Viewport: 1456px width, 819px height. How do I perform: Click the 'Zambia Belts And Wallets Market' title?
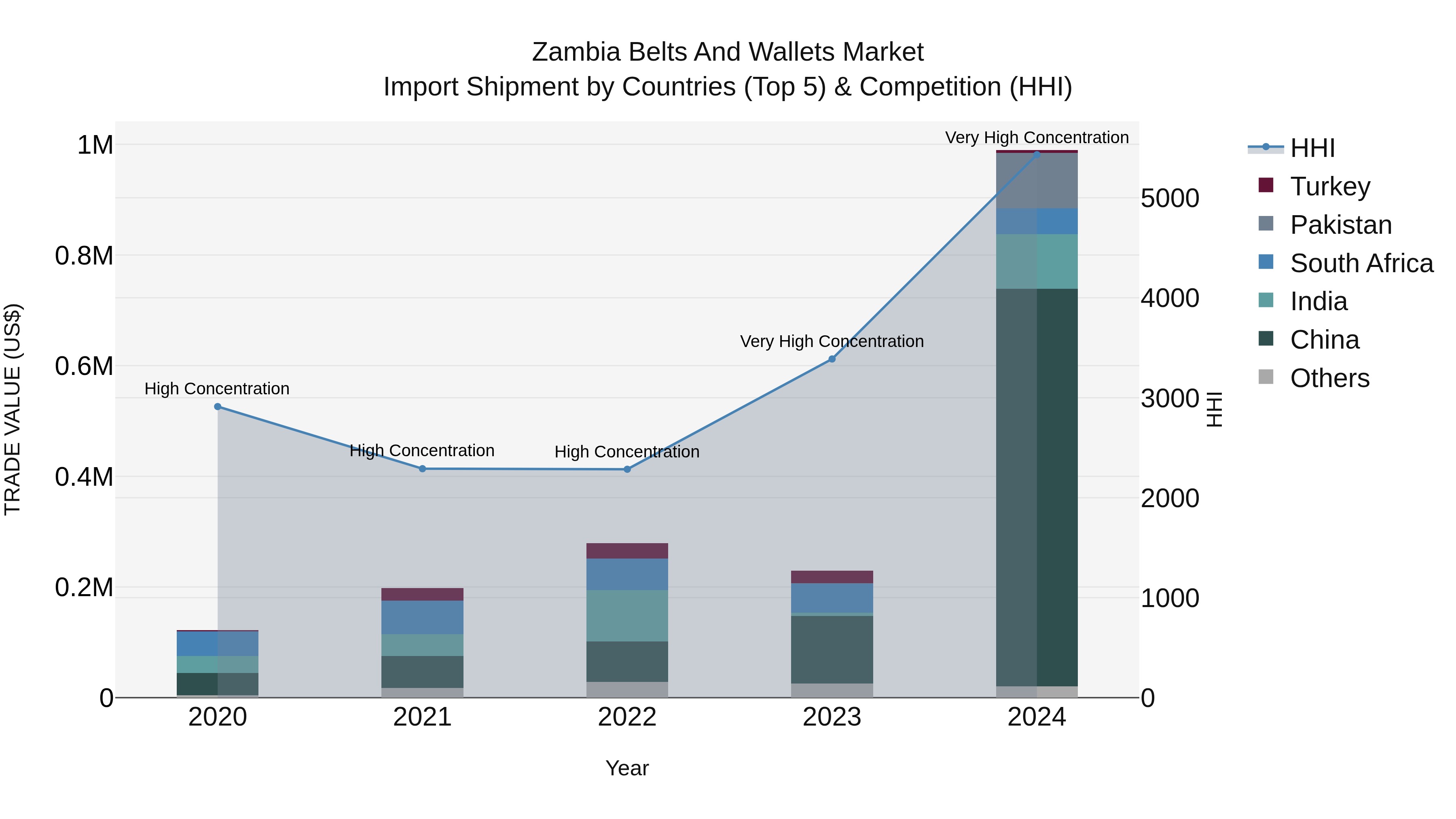(728, 52)
